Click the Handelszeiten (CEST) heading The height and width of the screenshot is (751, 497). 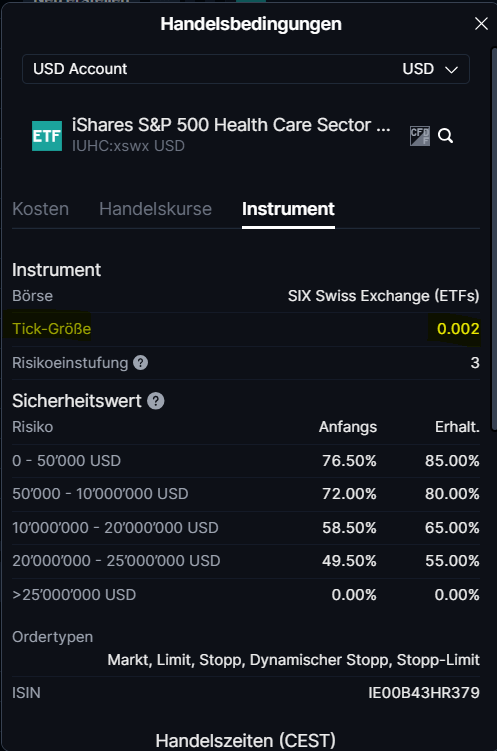(246, 740)
